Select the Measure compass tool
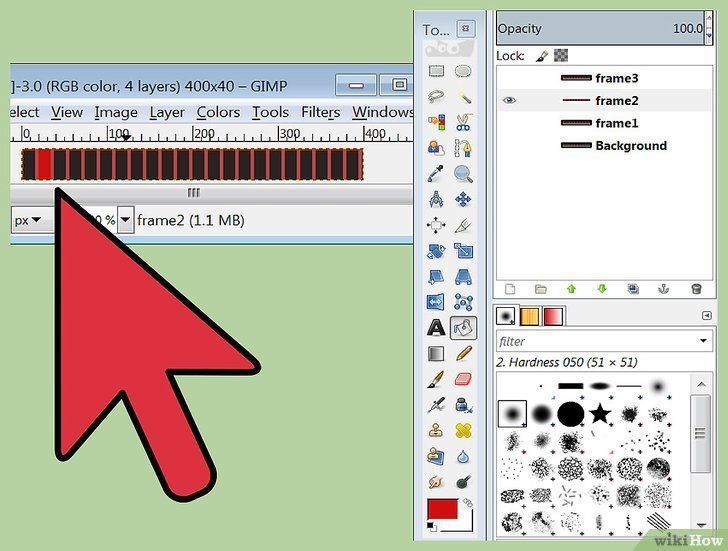The height and width of the screenshot is (551, 728). pyautogui.click(x=436, y=200)
